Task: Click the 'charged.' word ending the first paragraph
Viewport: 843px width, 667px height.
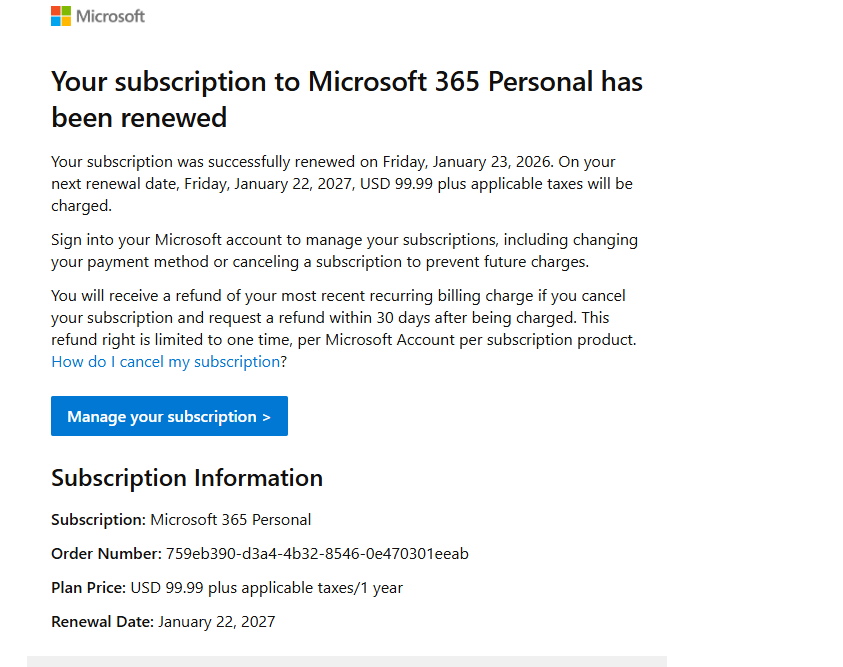Action: pos(81,206)
